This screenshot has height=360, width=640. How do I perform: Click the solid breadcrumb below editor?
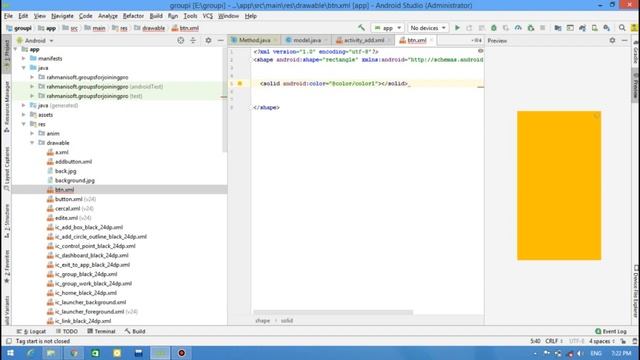pos(287,321)
